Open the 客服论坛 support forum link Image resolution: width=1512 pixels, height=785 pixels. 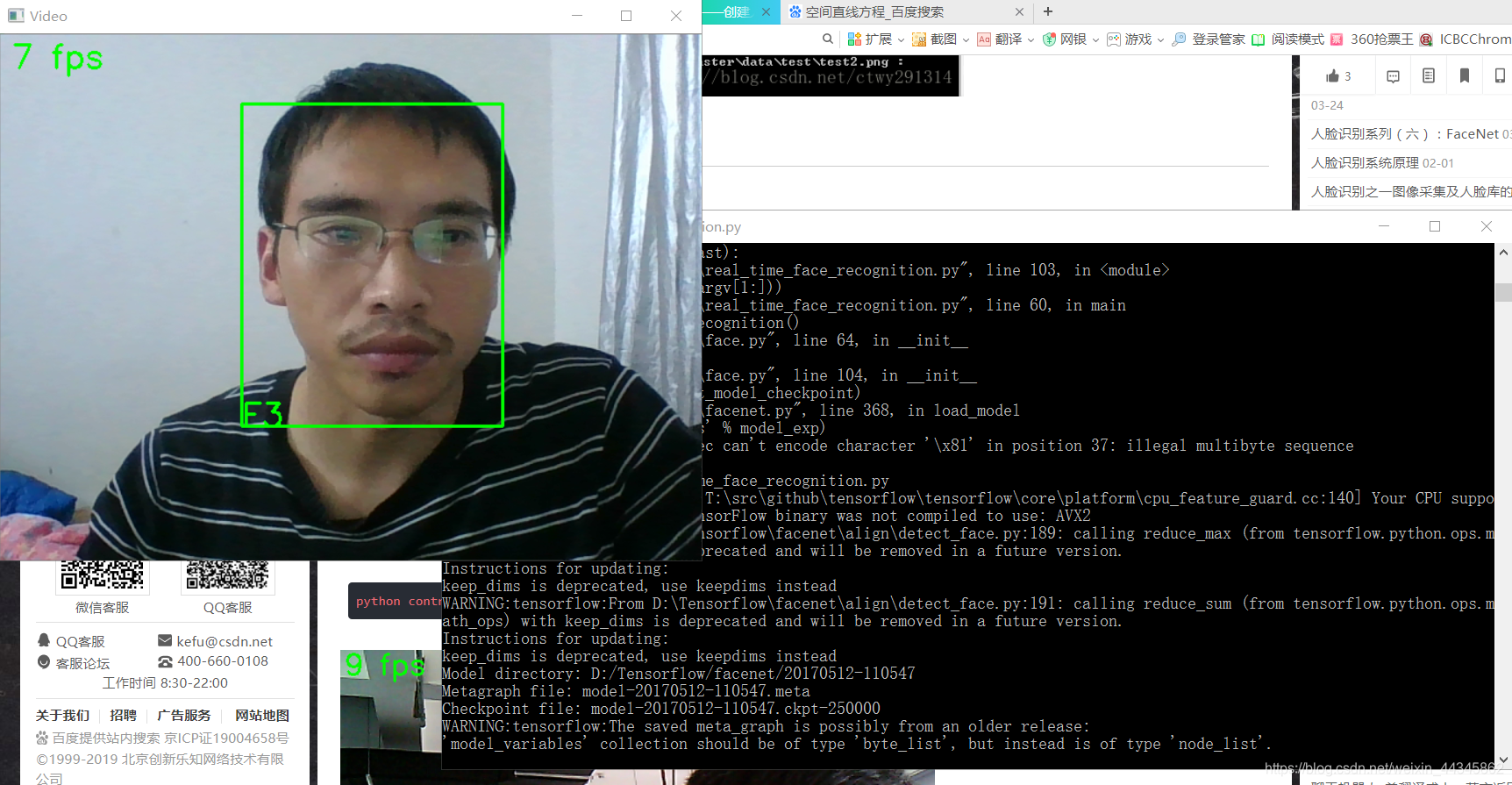[74, 663]
